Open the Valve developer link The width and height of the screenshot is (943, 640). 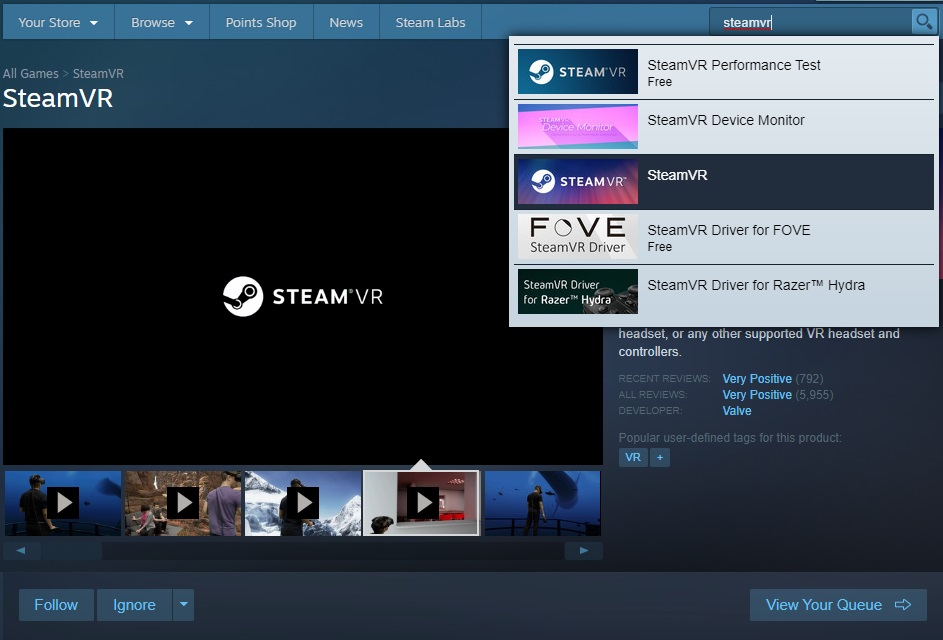737,411
